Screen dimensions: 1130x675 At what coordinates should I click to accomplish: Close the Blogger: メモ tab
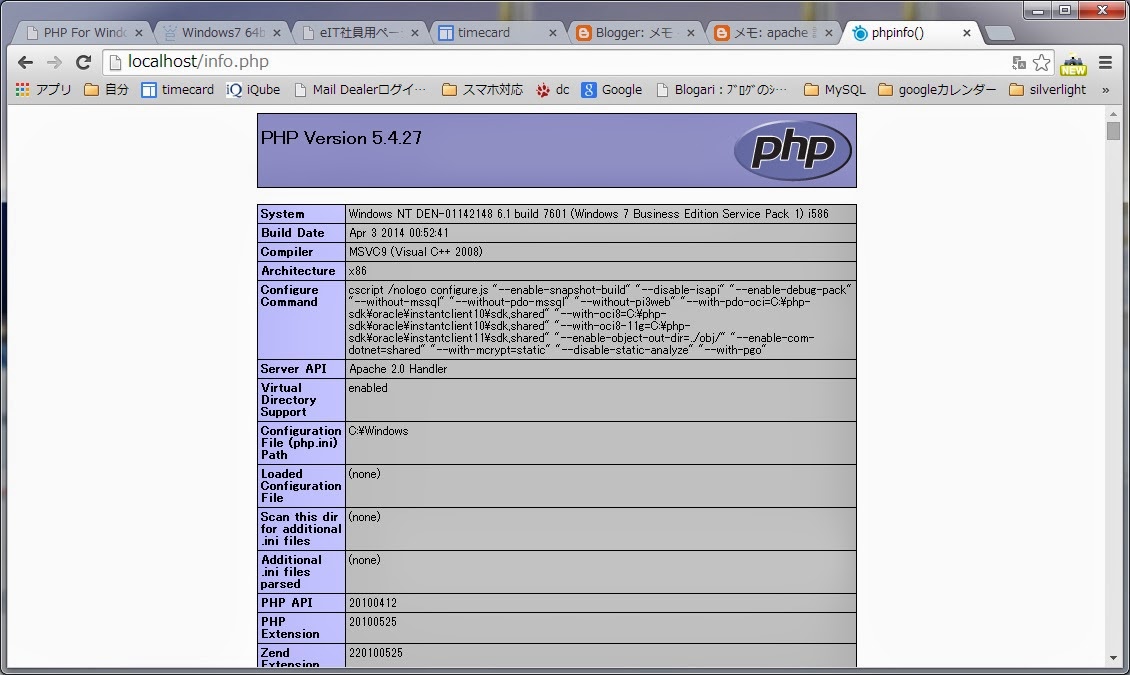point(690,32)
